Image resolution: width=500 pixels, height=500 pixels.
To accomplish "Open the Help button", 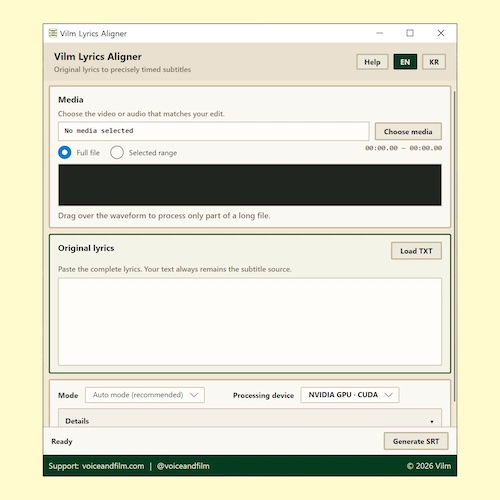I will [372, 62].
